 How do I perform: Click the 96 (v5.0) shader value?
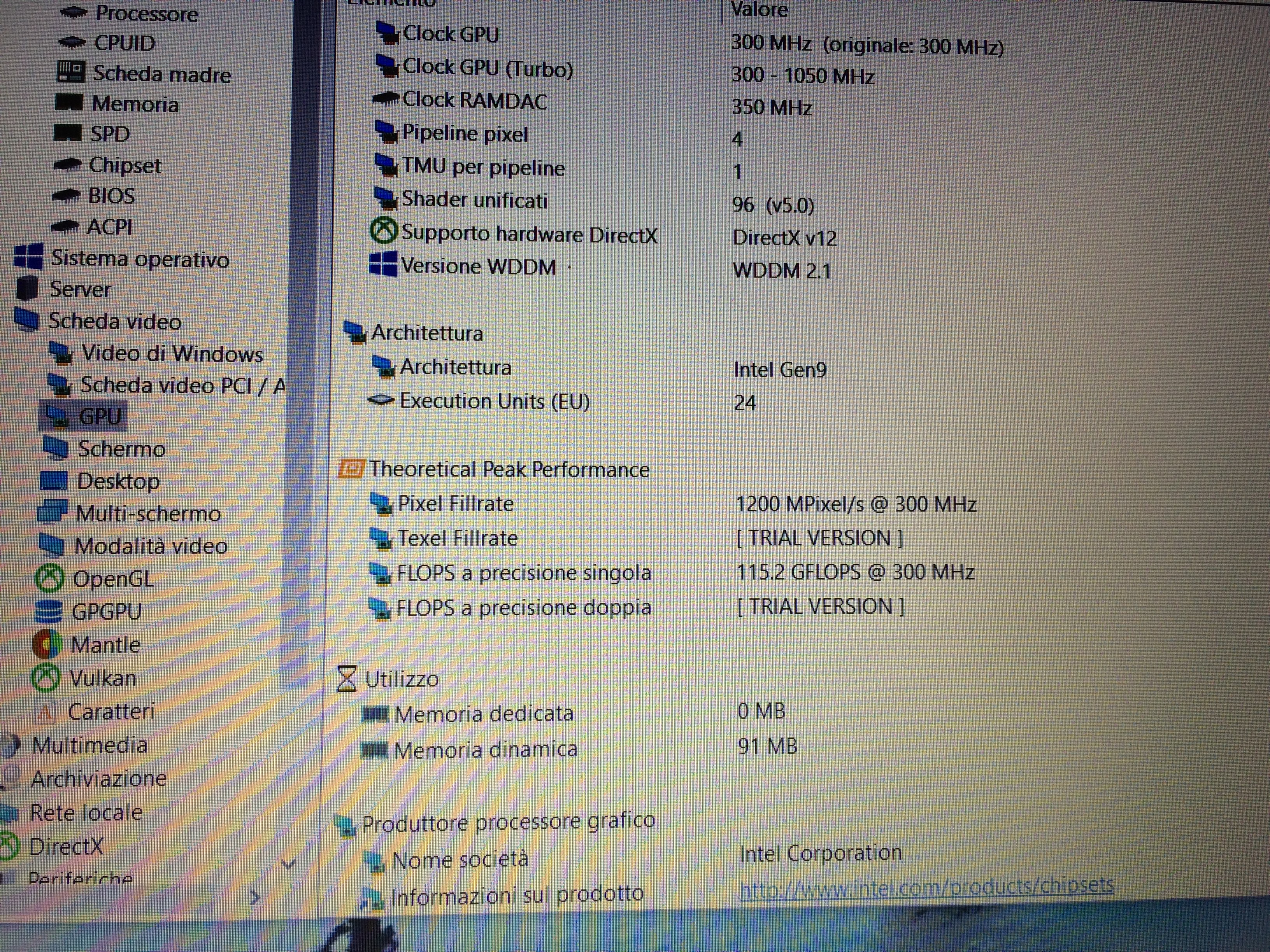(773, 205)
